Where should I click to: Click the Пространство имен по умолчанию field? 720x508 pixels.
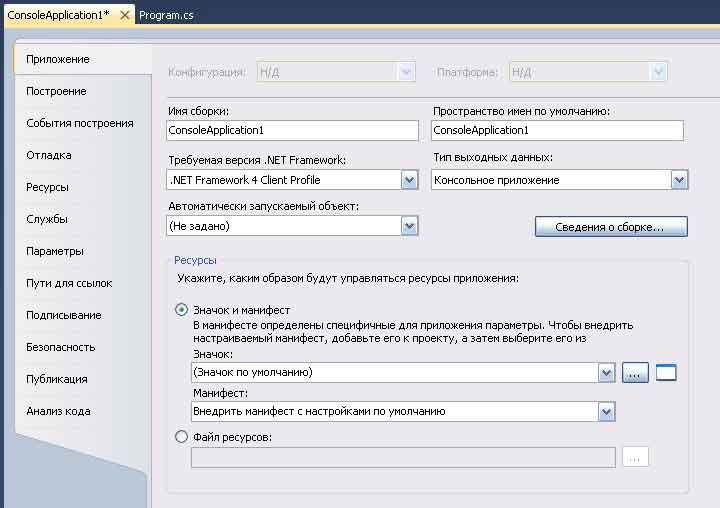[x=557, y=130]
